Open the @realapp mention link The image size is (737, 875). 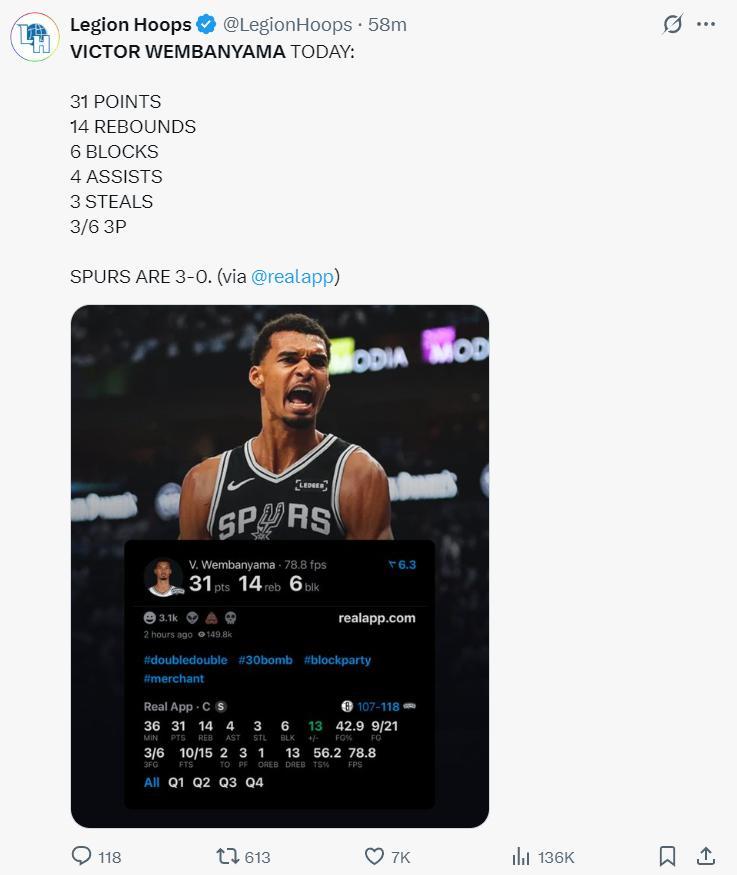click(292, 277)
